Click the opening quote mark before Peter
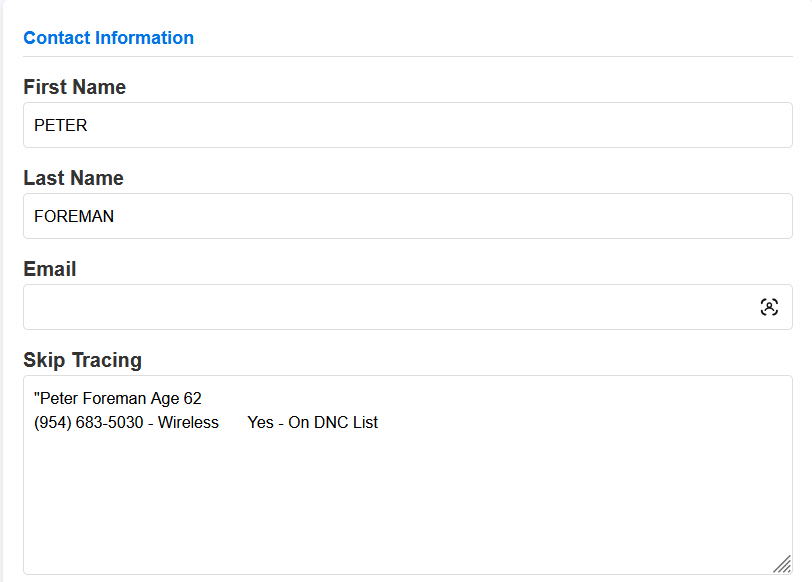 [36, 398]
